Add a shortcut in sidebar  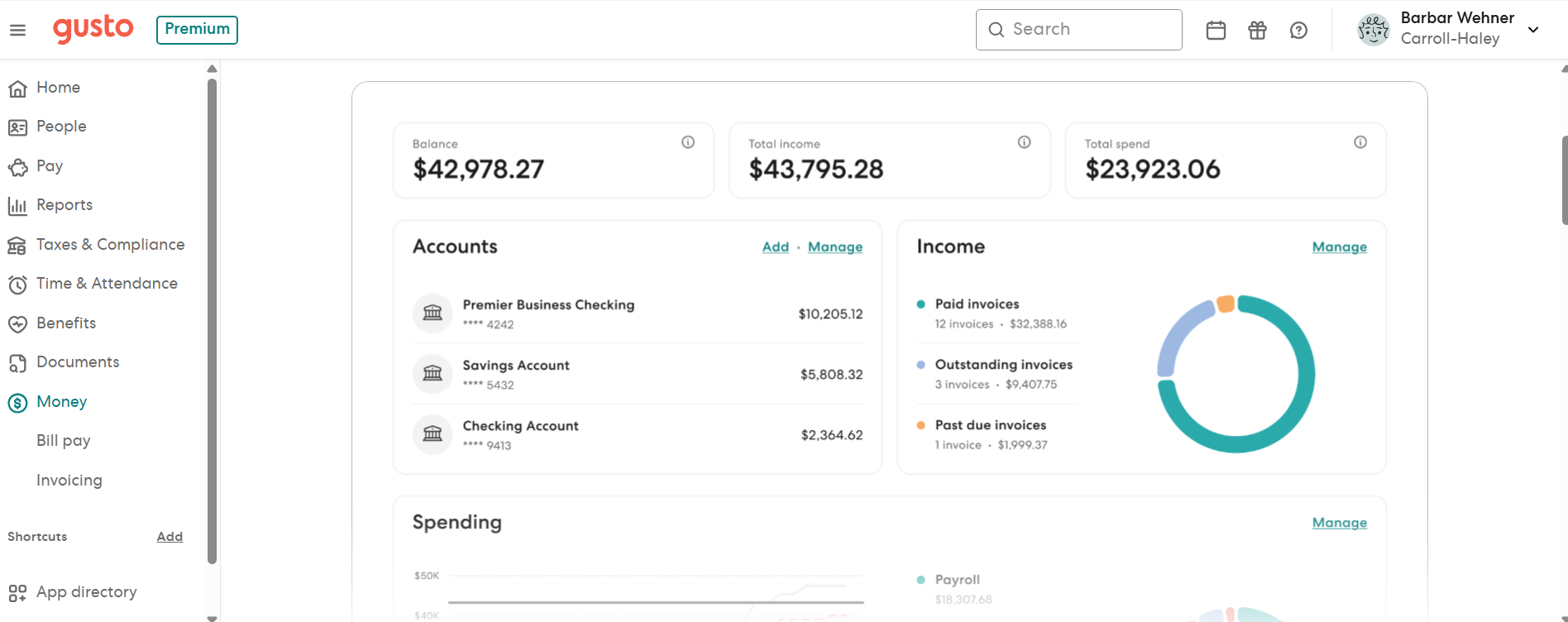(170, 537)
